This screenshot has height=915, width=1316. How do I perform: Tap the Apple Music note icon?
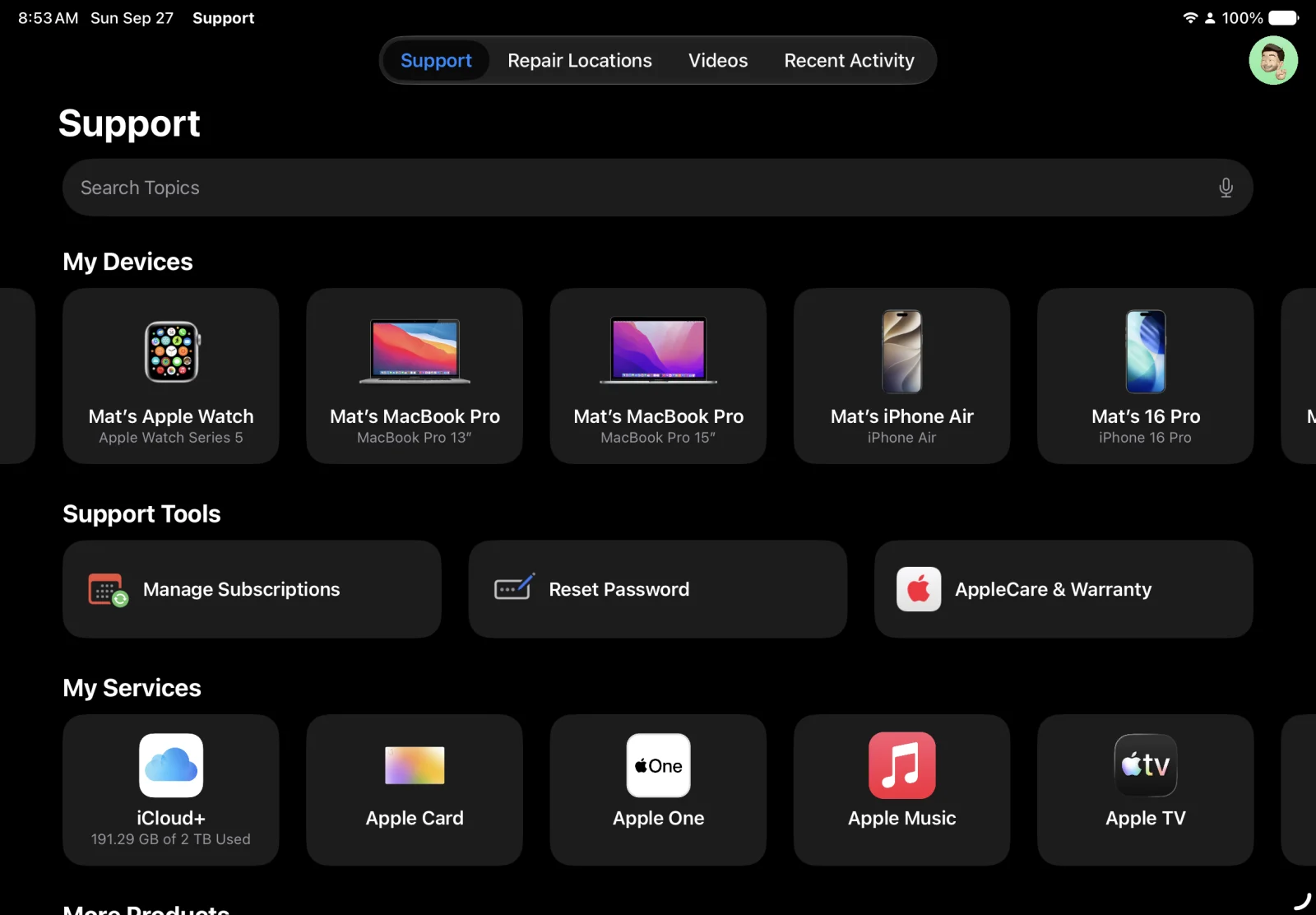click(x=902, y=765)
